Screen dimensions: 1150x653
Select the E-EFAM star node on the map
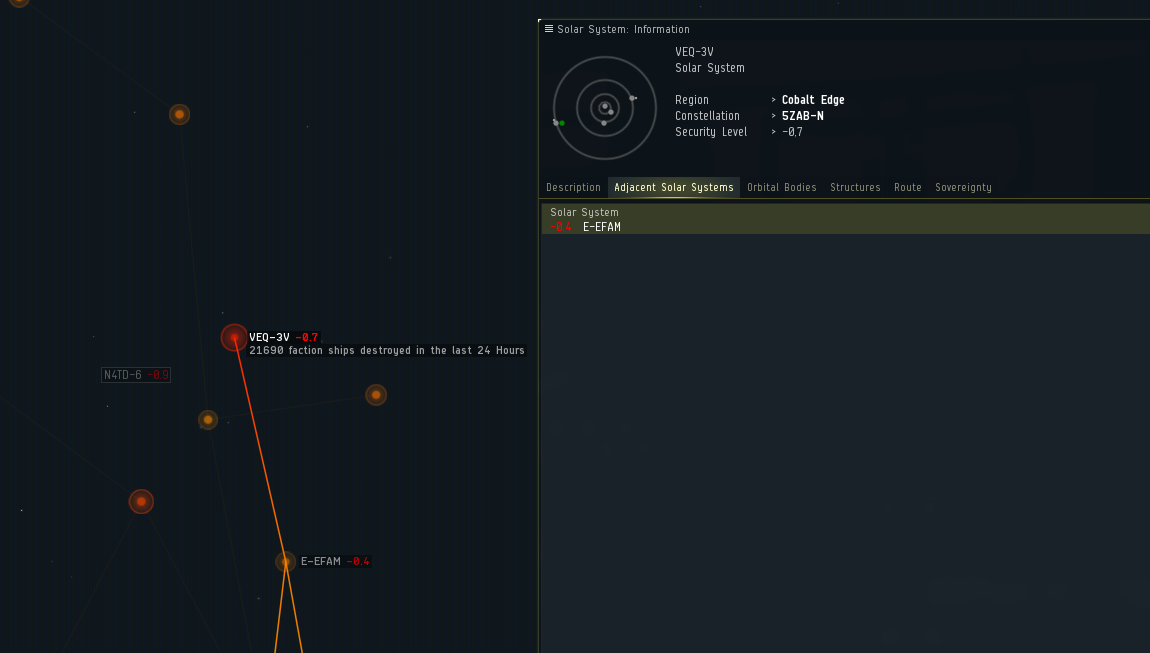285,562
